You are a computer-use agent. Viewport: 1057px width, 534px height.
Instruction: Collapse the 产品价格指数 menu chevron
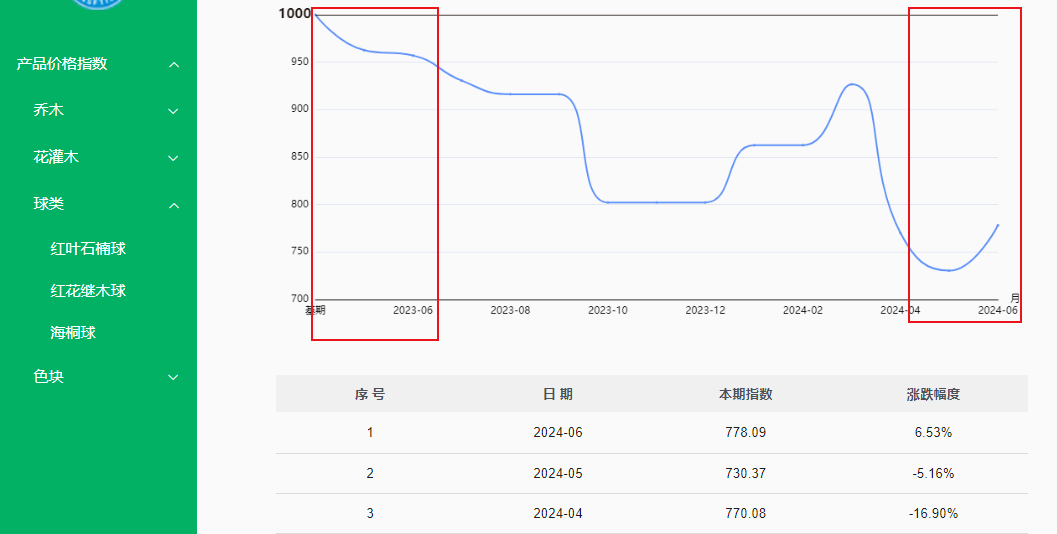[x=174, y=65]
